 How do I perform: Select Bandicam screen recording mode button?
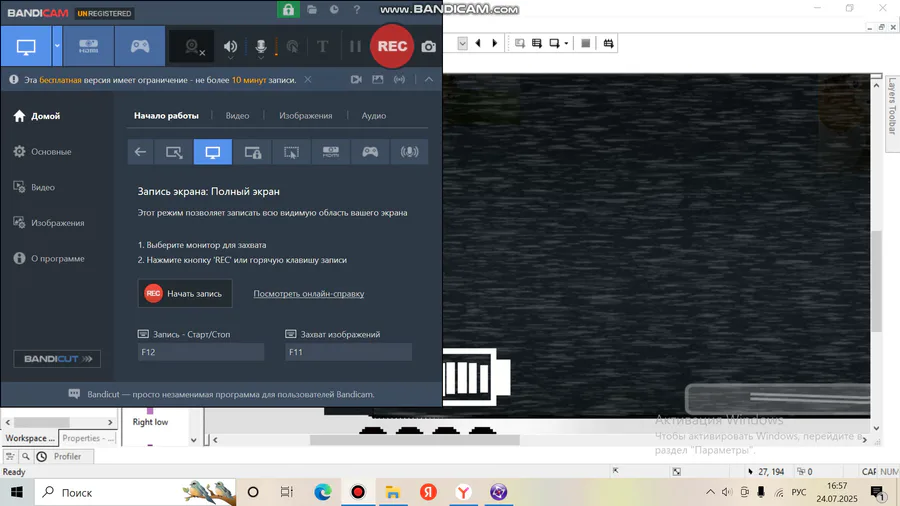(26, 46)
